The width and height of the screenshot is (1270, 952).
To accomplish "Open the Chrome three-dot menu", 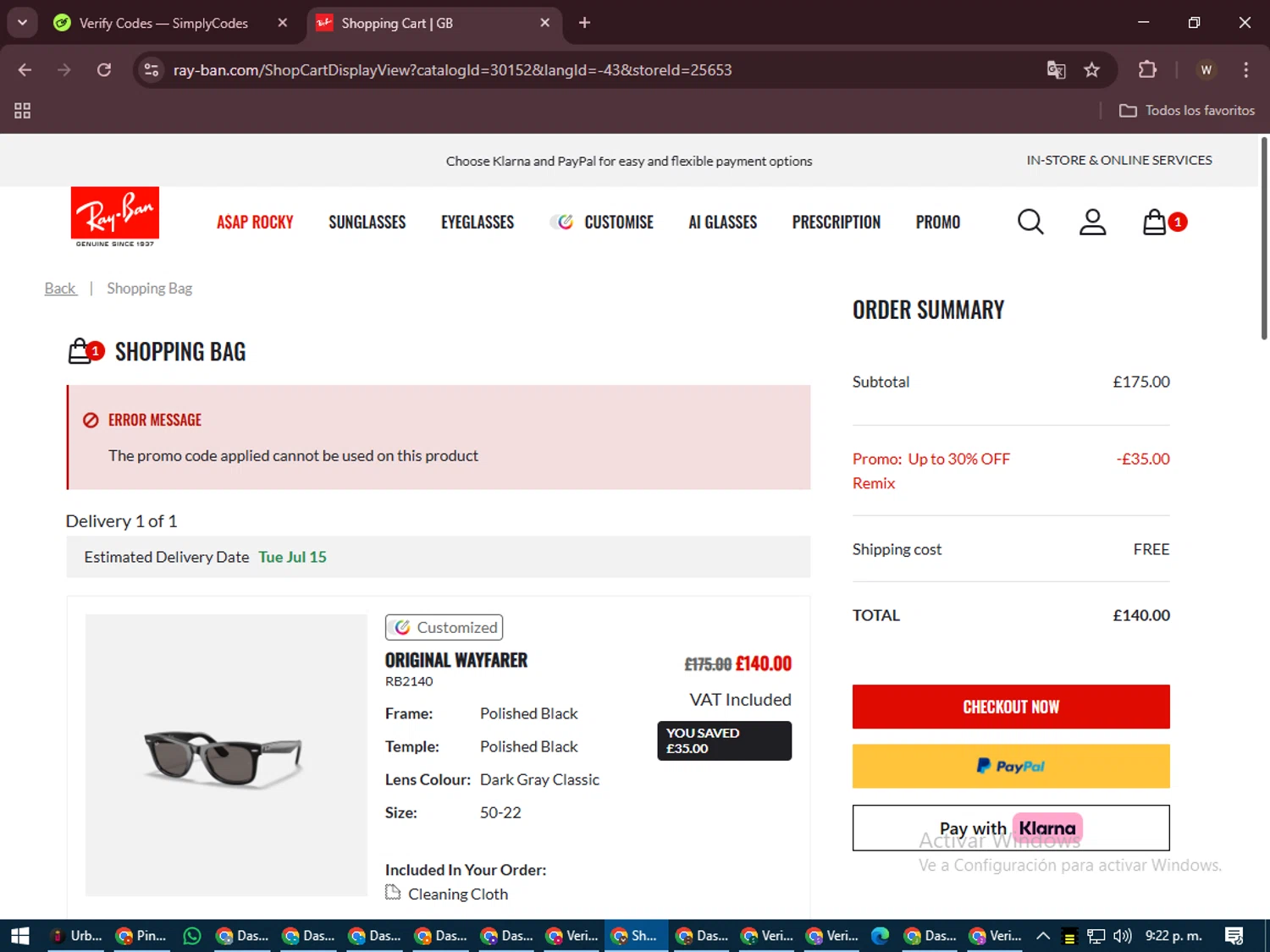I will coord(1245,69).
